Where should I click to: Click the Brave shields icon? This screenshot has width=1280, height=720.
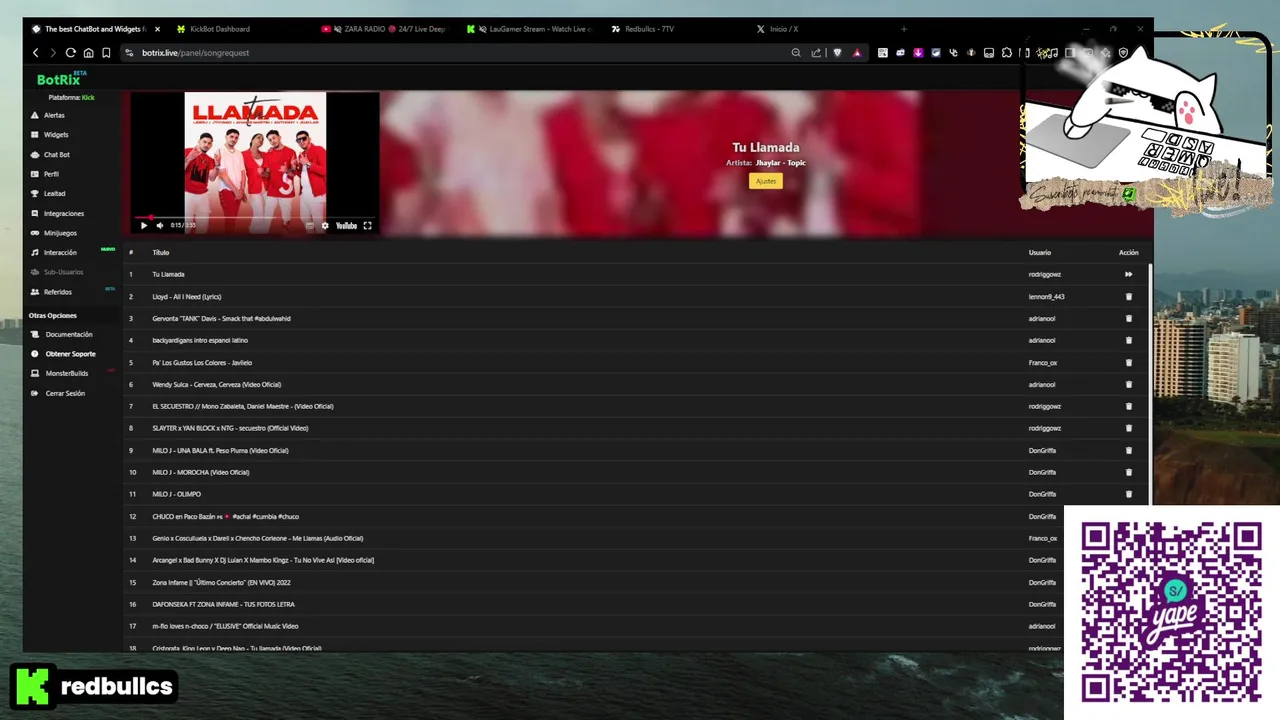(838, 53)
